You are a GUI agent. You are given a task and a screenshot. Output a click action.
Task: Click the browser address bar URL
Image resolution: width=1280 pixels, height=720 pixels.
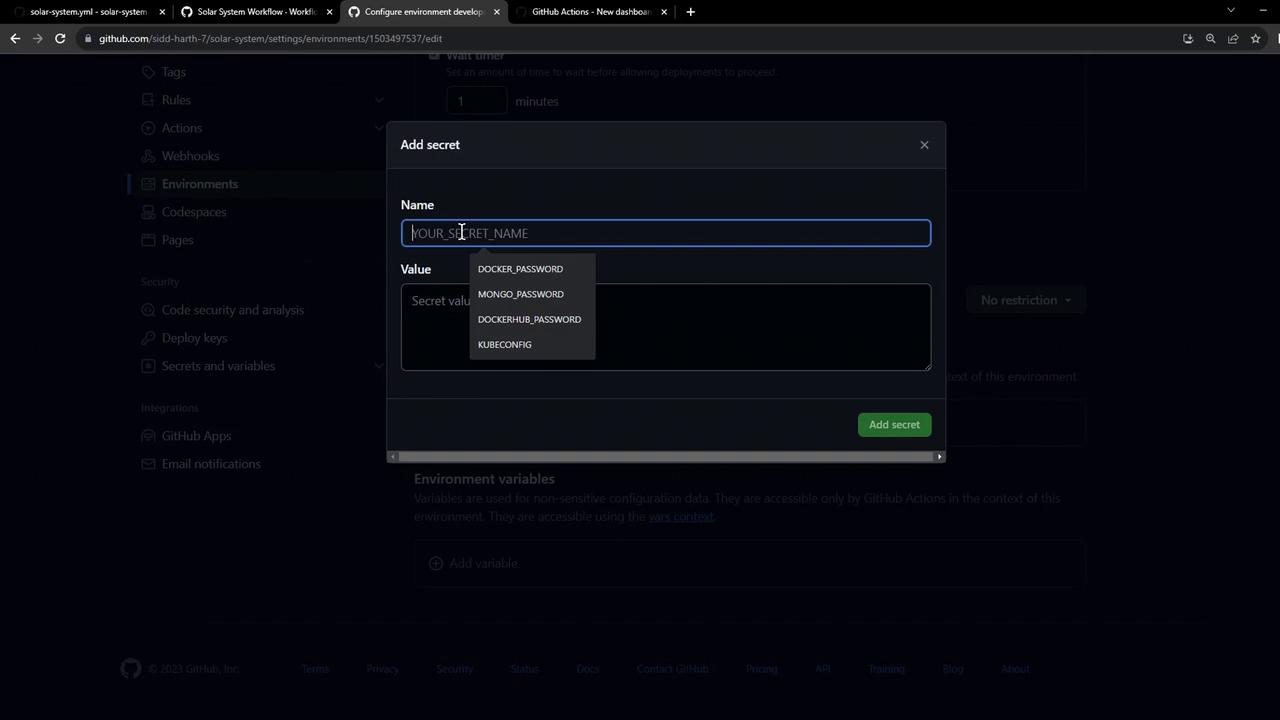(x=270, y=39)
